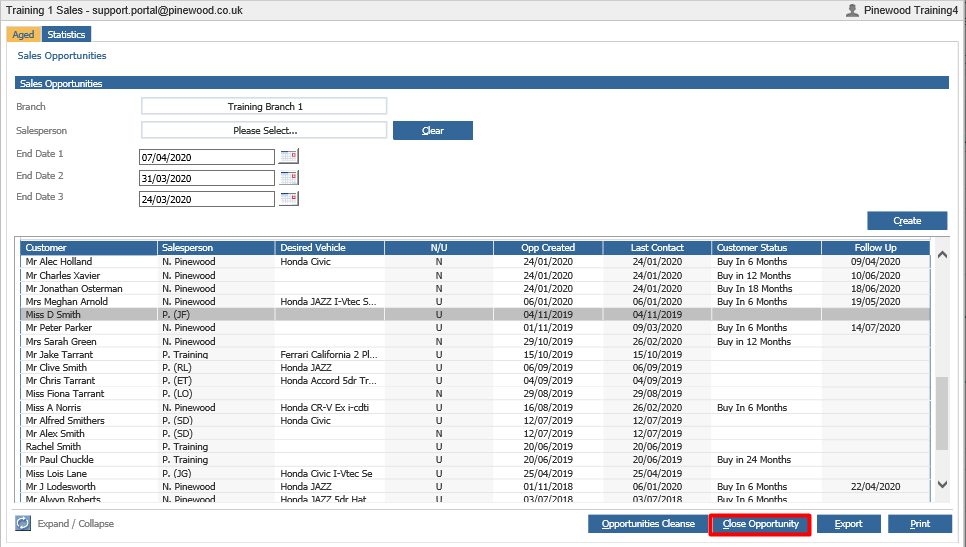Click the Create button
966x547 pixels.
click(907, 221)
